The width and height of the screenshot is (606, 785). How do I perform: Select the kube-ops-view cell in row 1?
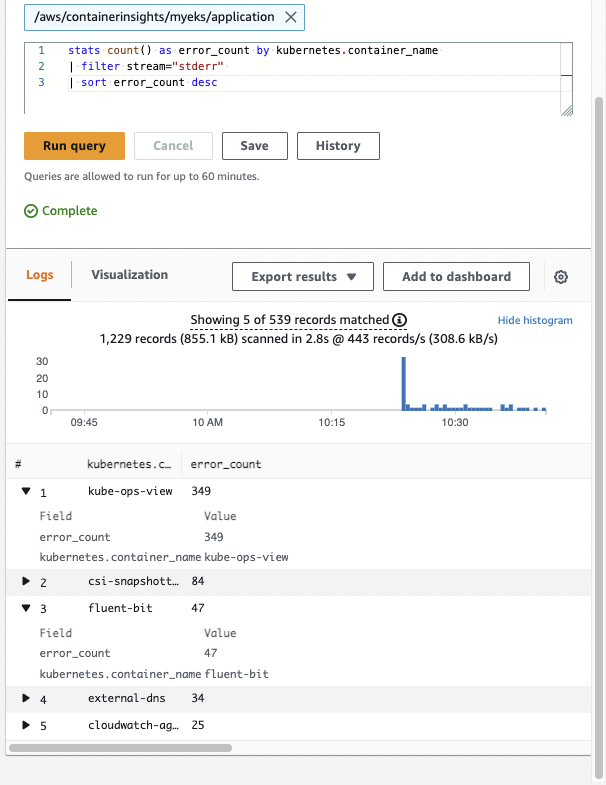pyautogui.click(x=130, y=491)
